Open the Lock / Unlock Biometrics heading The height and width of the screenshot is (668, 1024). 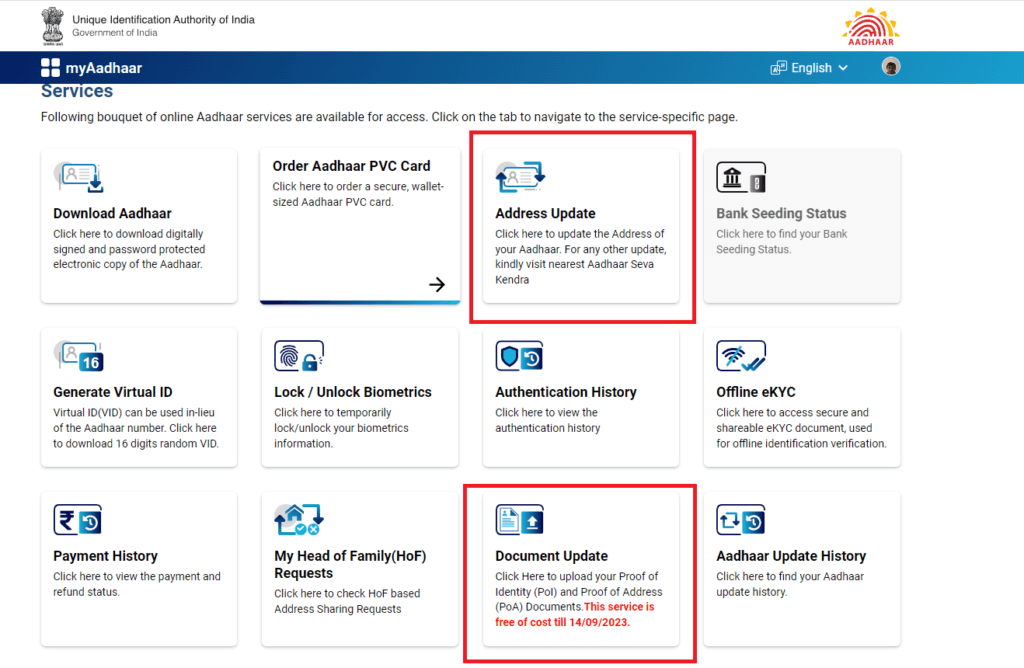pos(353,392)
